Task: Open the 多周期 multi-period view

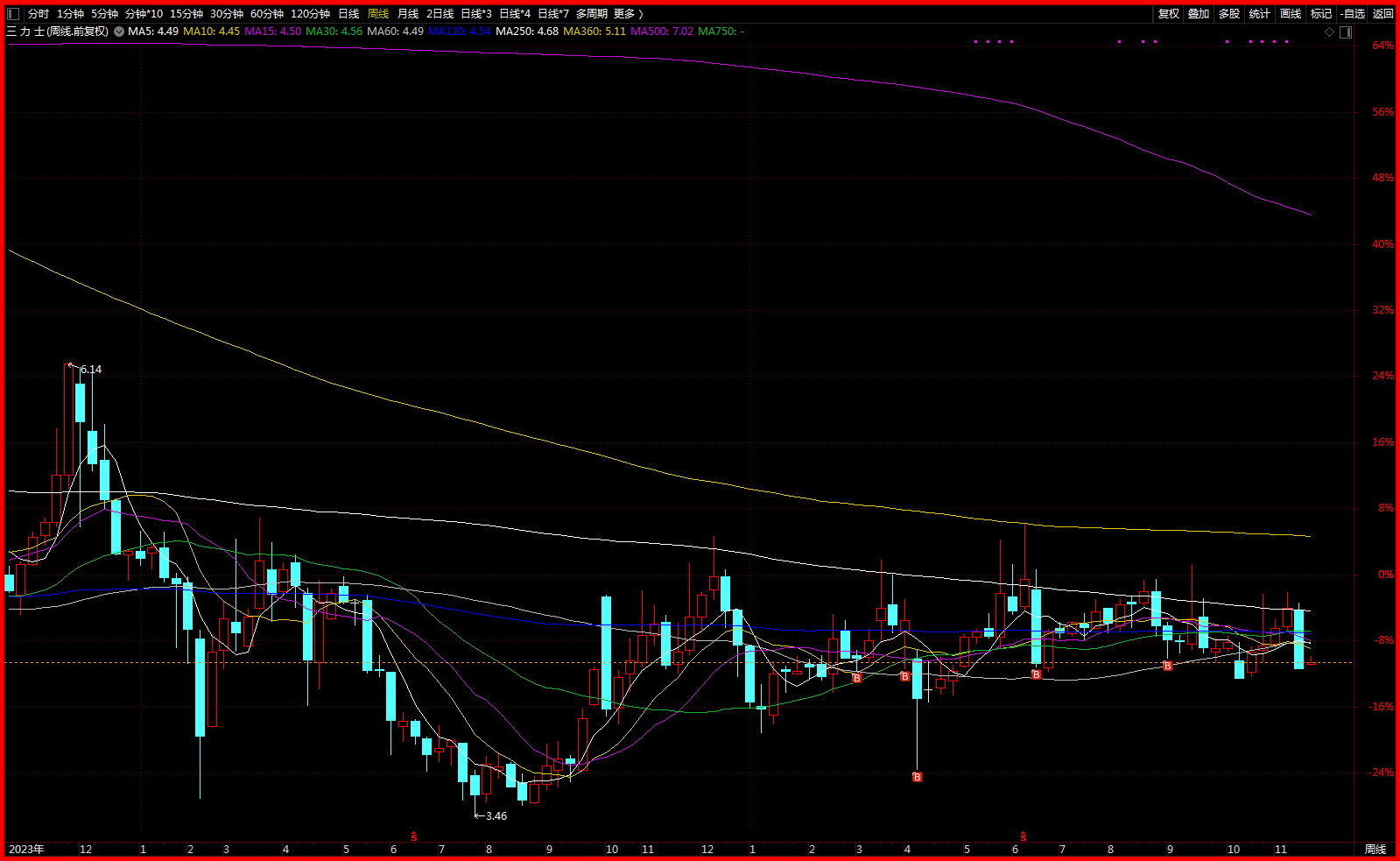Action: tap(591, 14)
